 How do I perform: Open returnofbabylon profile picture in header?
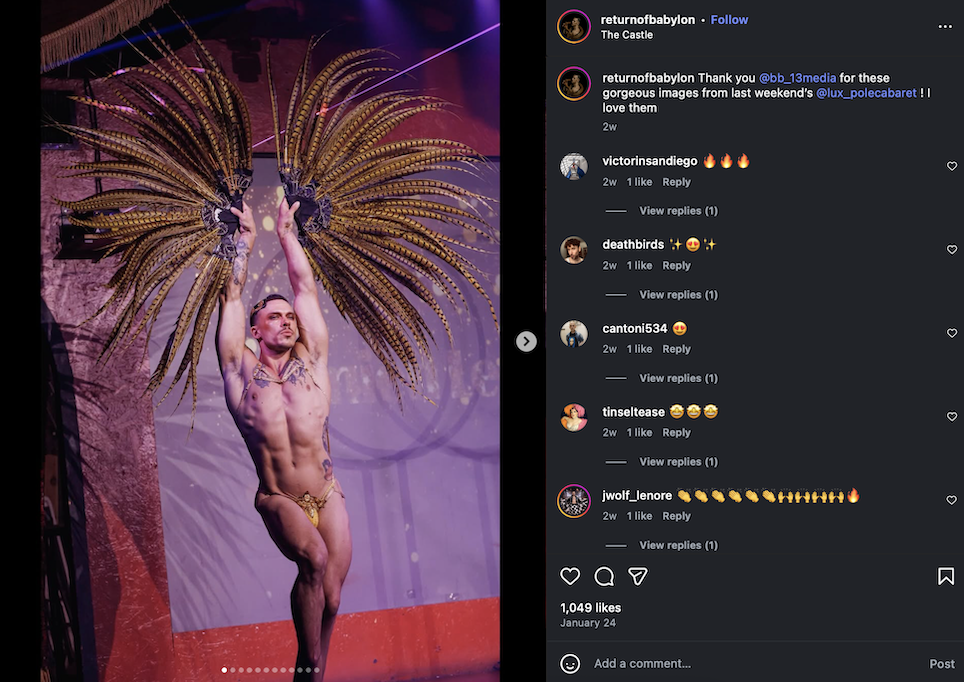574,27
